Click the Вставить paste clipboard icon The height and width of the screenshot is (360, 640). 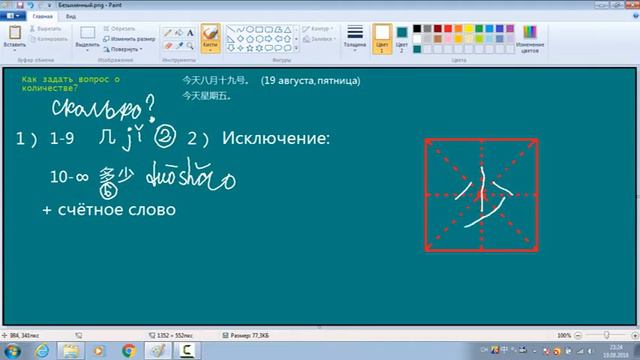[15, 32]
